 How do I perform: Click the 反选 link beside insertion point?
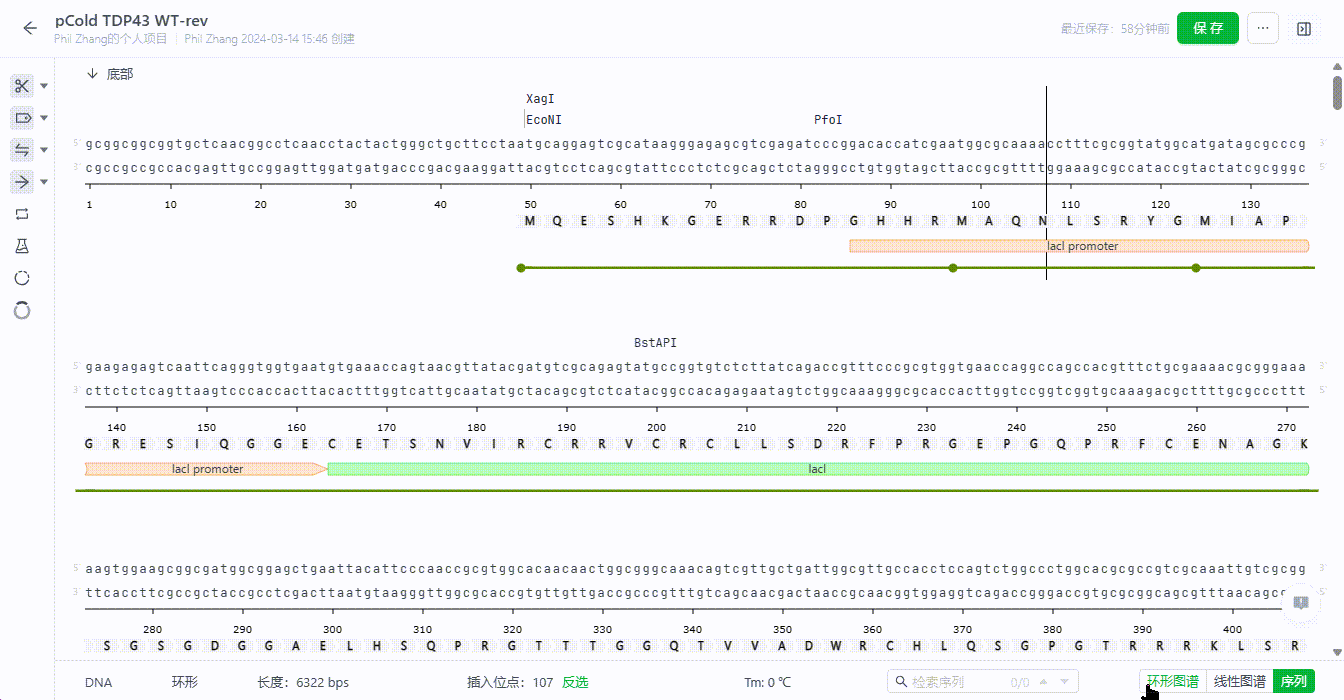point(575,683)
